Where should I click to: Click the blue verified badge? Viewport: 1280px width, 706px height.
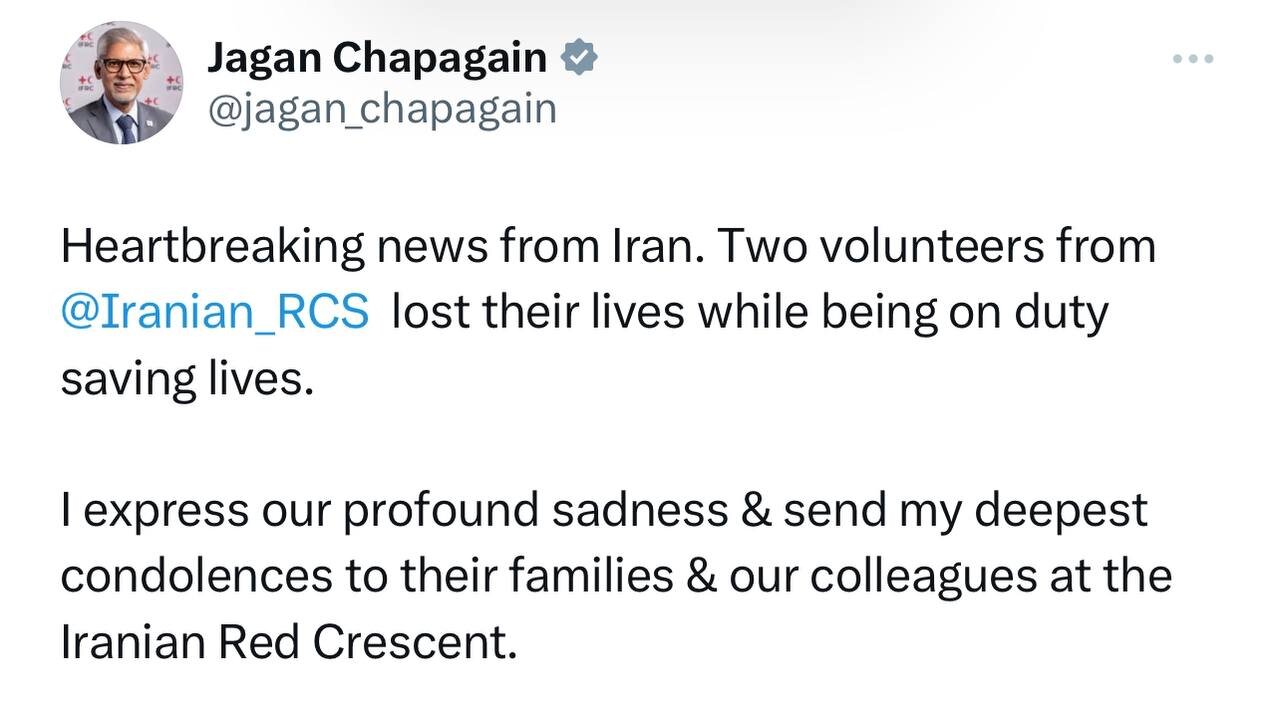point(579,59)
